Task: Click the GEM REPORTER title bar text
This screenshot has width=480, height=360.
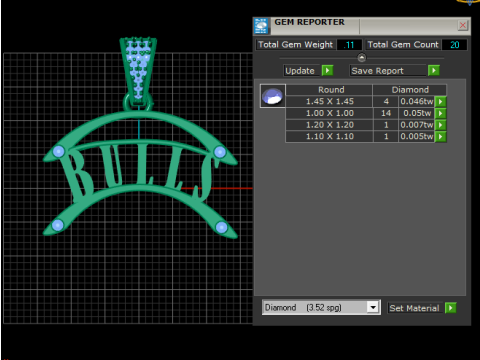Action: coord(309,22)
